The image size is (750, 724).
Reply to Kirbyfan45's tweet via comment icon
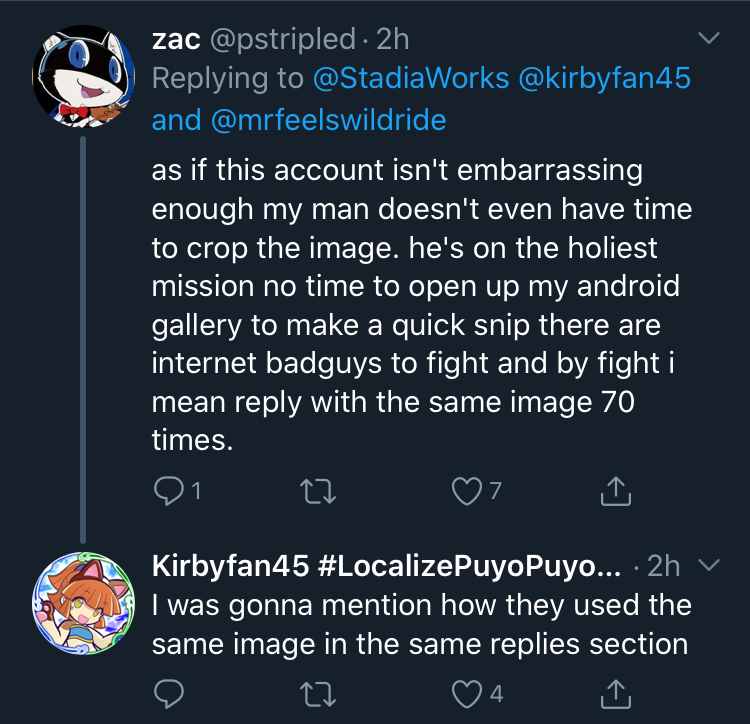click(169, 693)
